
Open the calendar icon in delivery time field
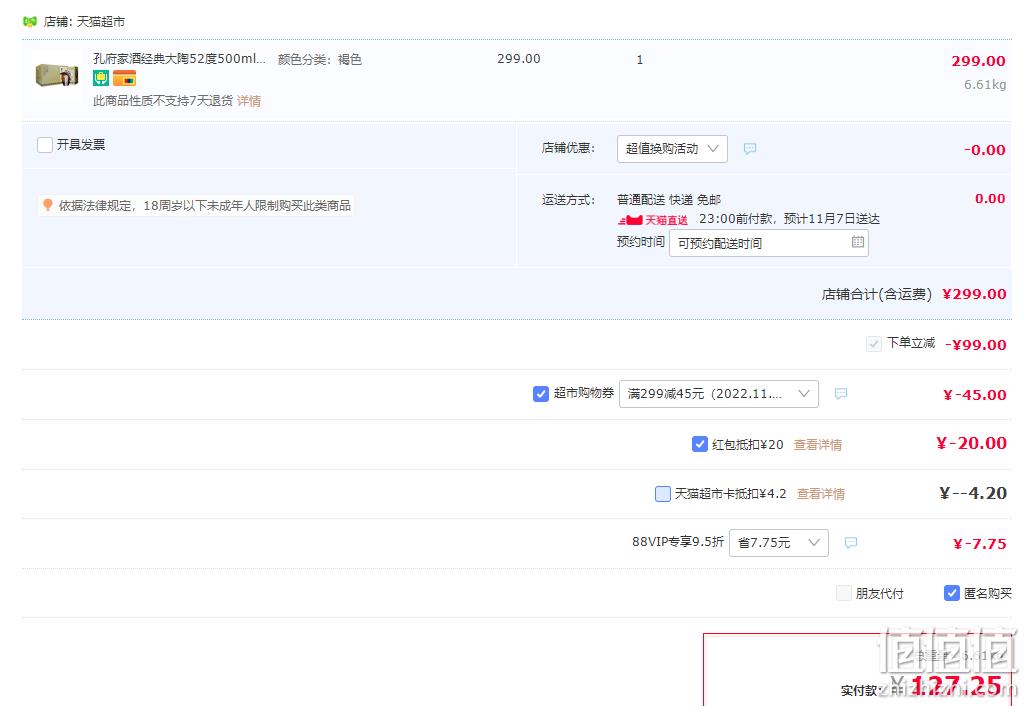[x=857, y=242]
